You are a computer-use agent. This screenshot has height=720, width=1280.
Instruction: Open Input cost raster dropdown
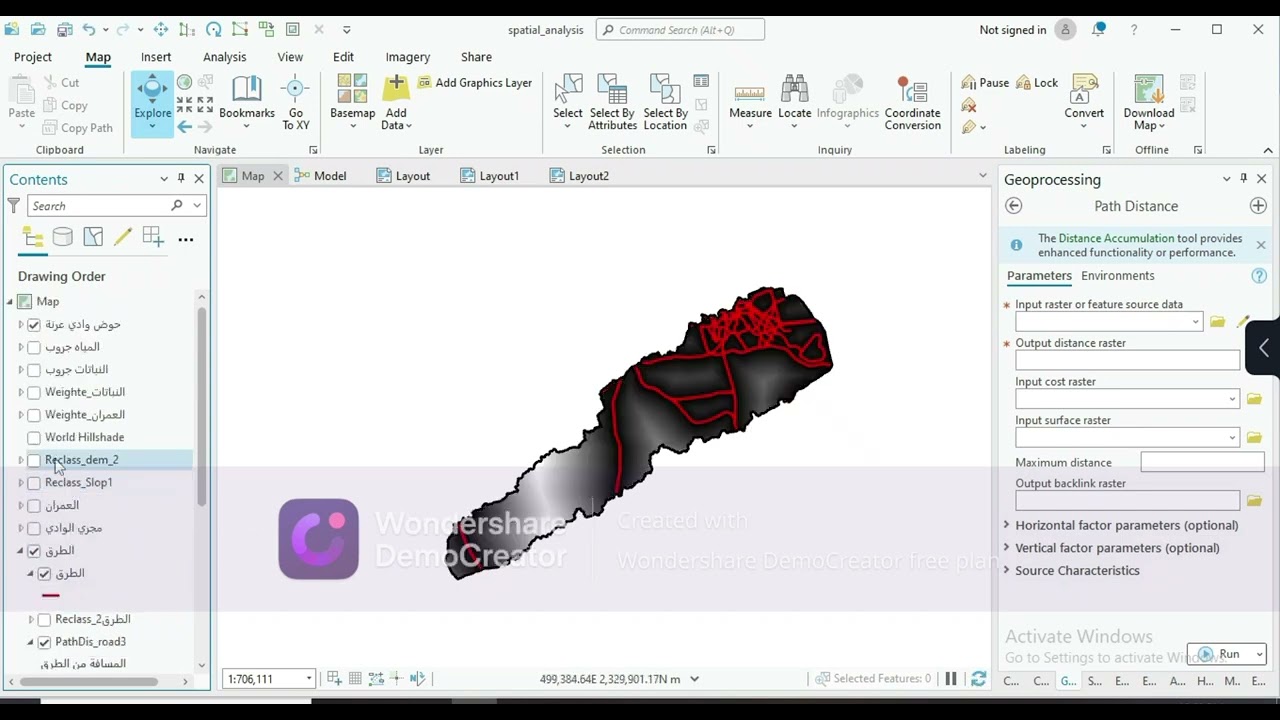pyautogui.click(x=1232, y=399)
